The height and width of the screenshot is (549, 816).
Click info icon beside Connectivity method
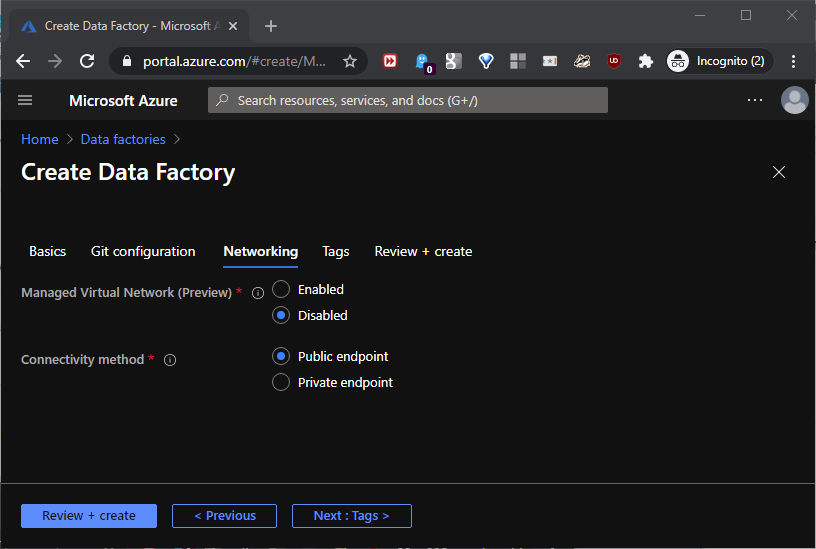point(170,360)
